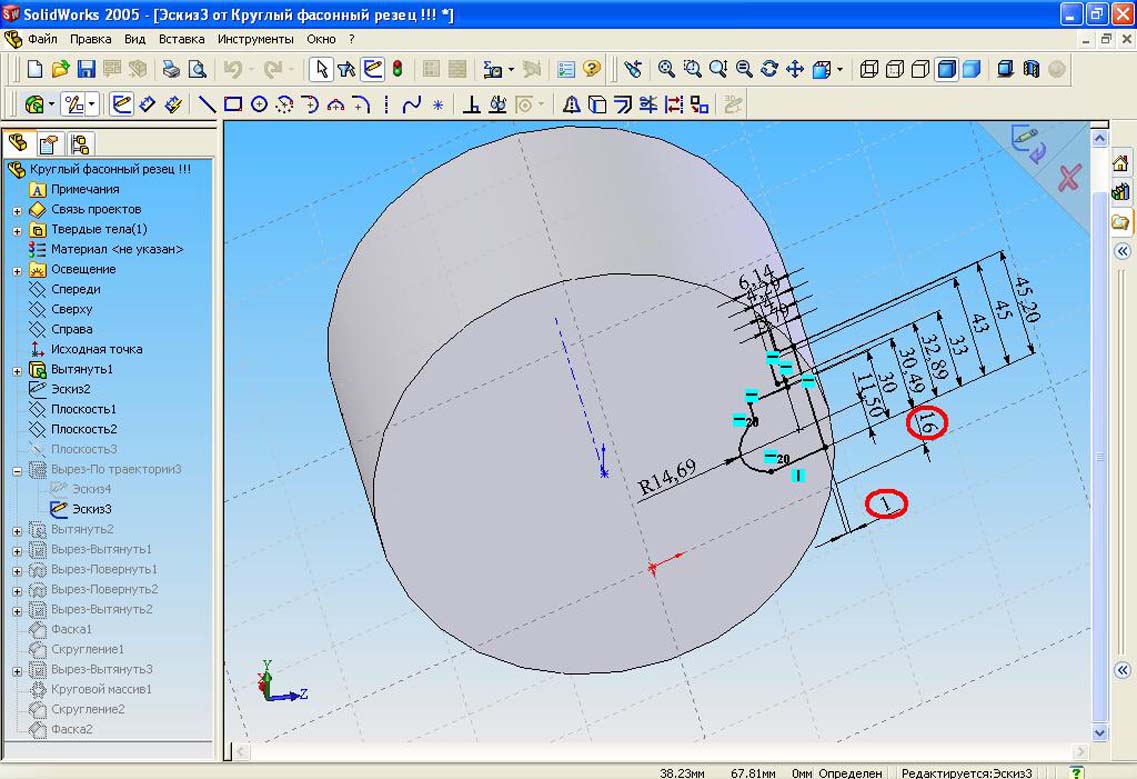Image resolution: width=1137 pixels, height=779 pixels.
Task: Switch to Wireframe display style
Action: click(869, 69)
